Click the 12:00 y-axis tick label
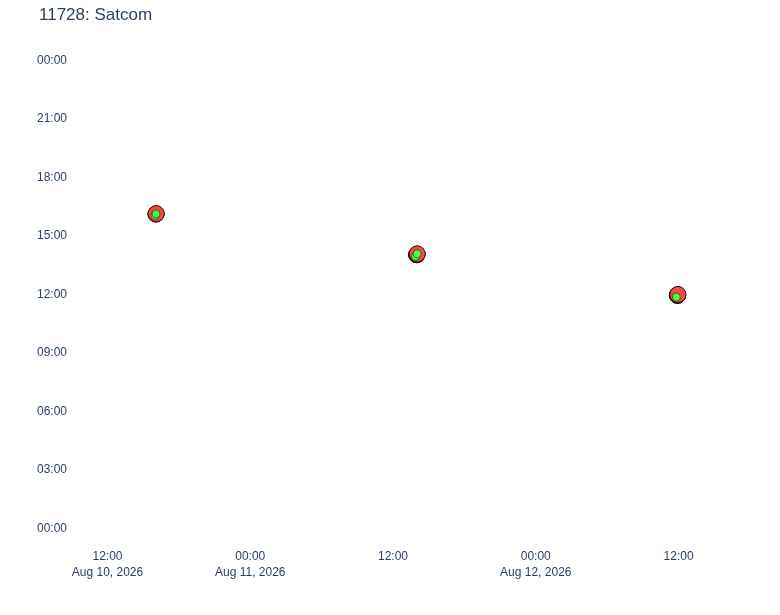Image resolution: width=780 pixels, height=615 pixels. coord(52,294)
